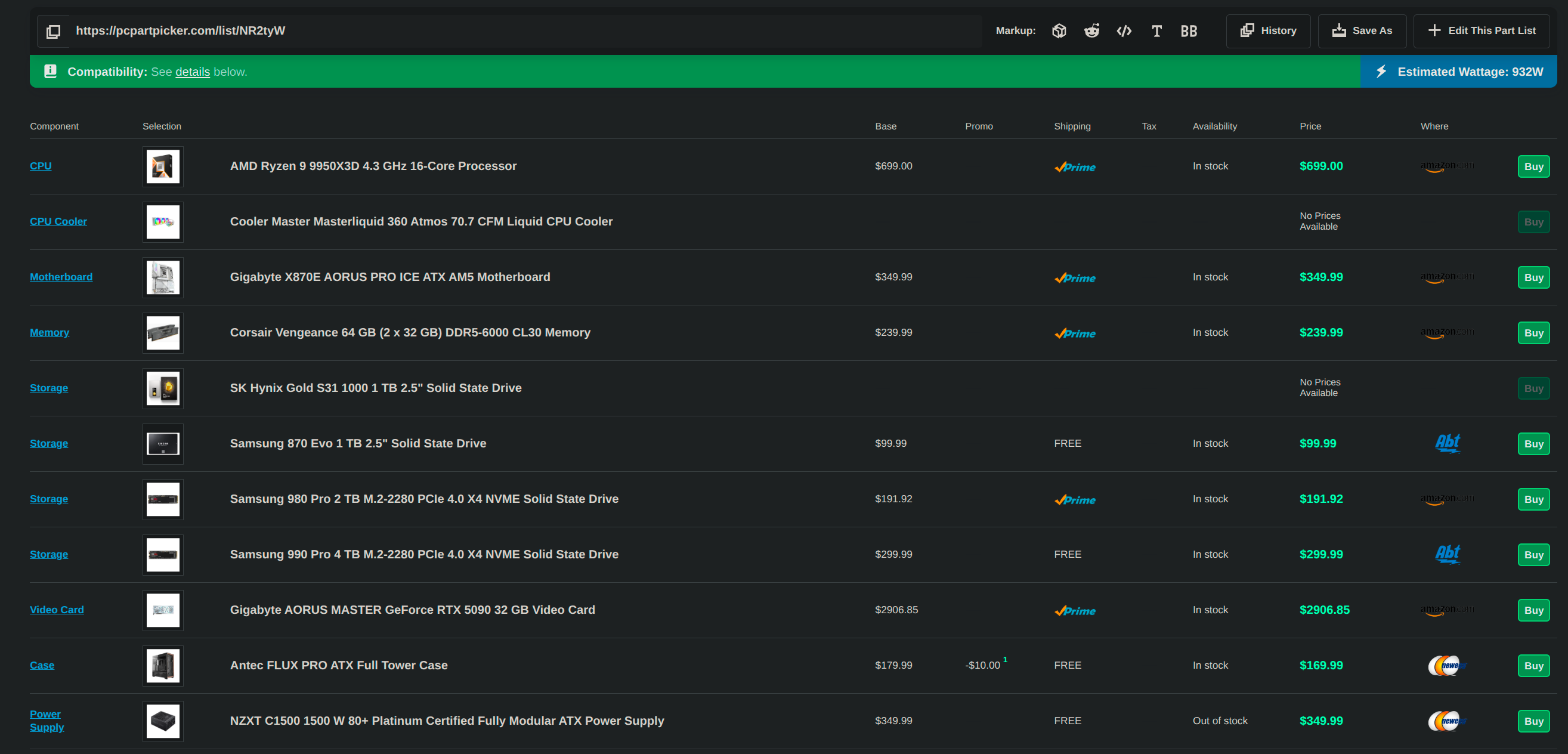1568x754 pixels.
Task: Click the $2906.85 price for RTX 5090
Action: click(1325, 609)
